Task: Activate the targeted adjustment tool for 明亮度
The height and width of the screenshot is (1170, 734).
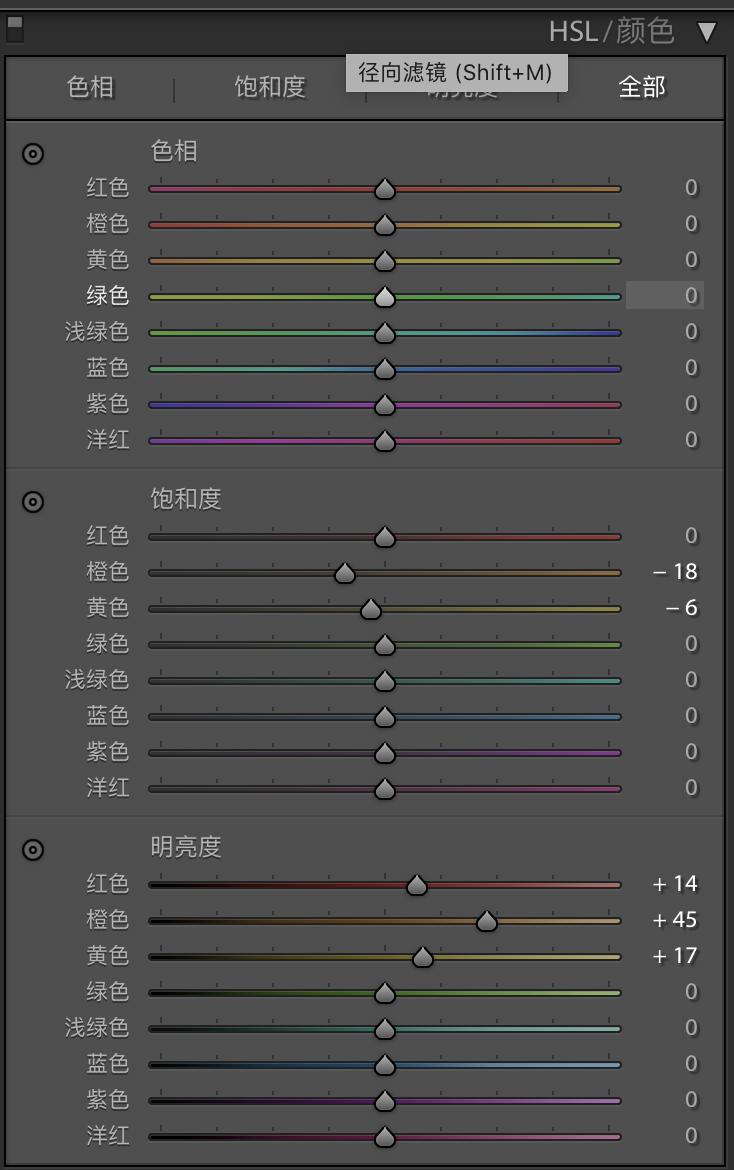Action: tap(33, 850)
